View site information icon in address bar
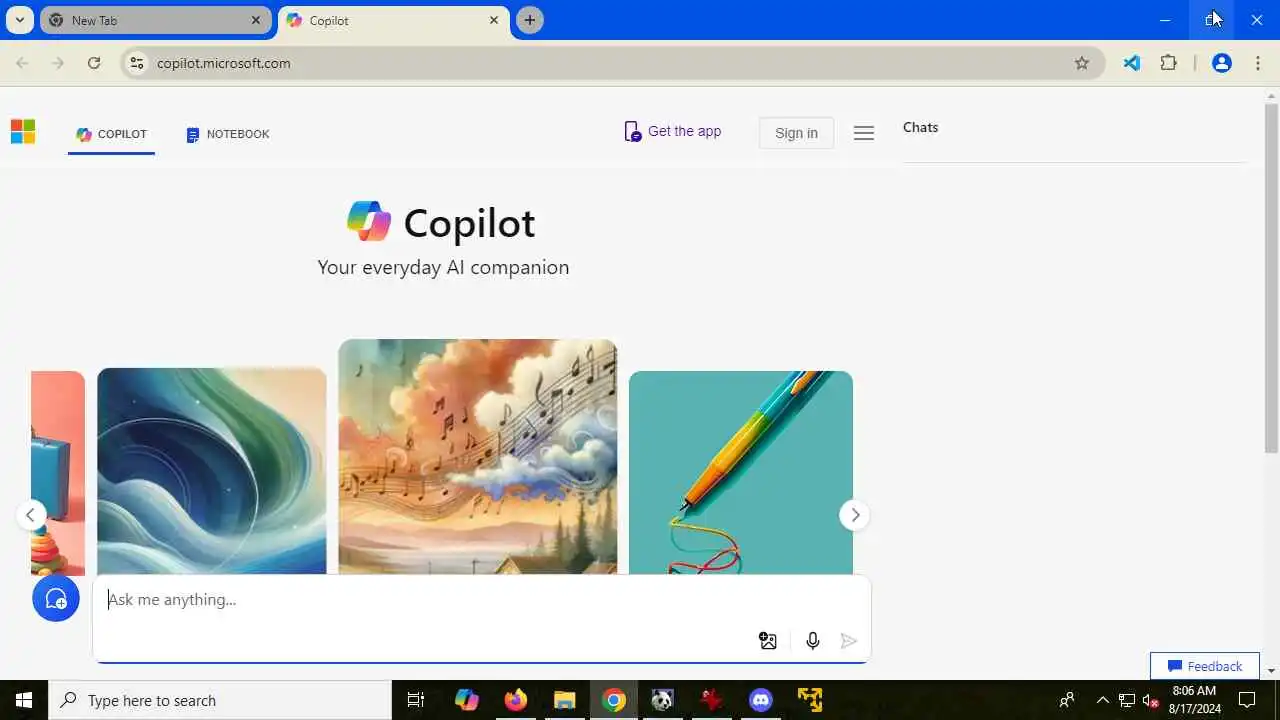Image resolution: width=1280 pixels, height=720 pixels. (137, 63)
